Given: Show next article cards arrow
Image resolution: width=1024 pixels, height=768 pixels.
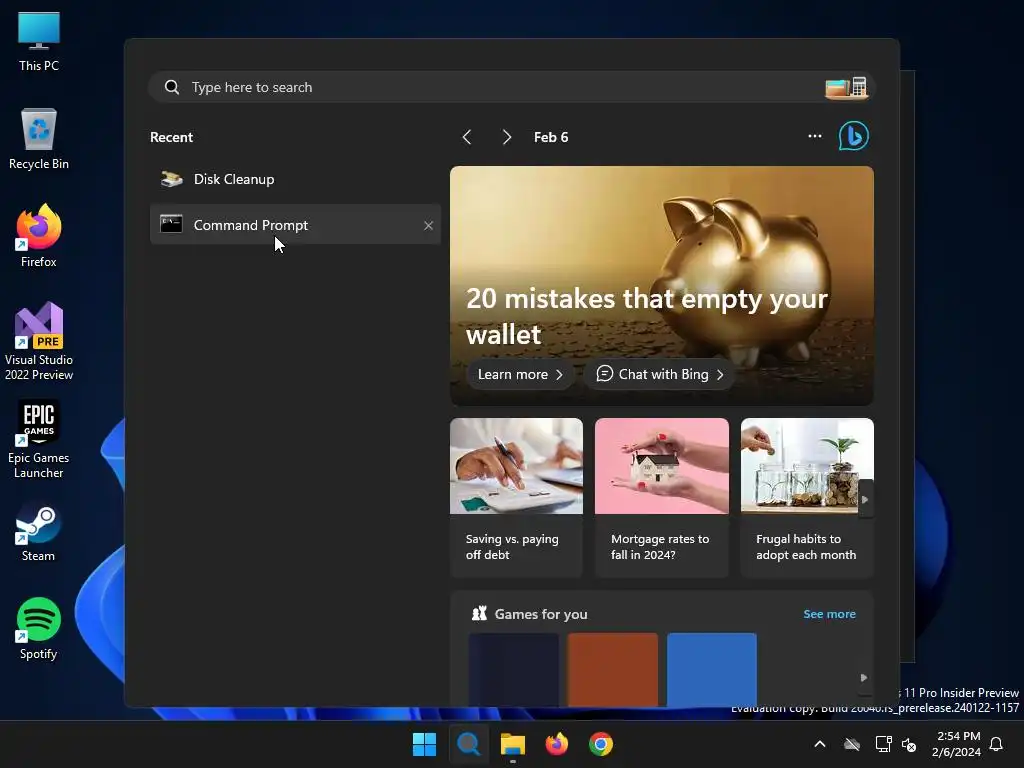Looking at the screenshot, I should [865, 500].
